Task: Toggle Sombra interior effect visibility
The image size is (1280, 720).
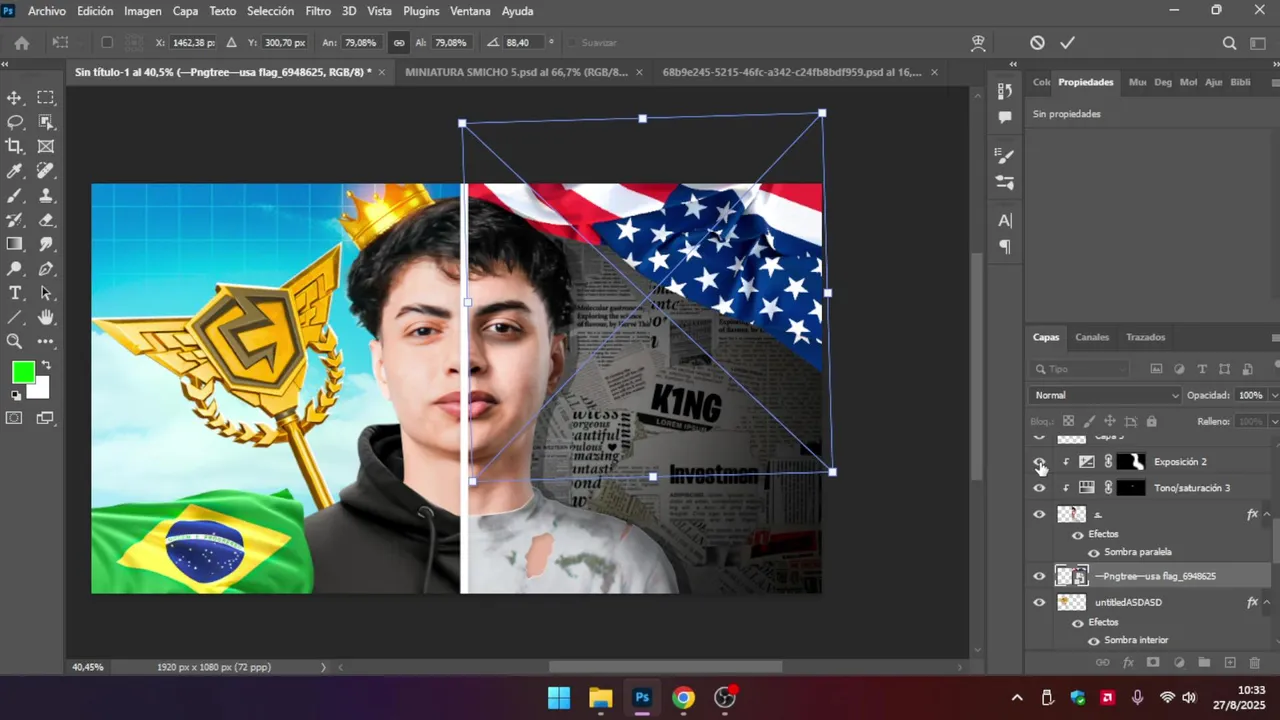Action: click(1094, 641)
